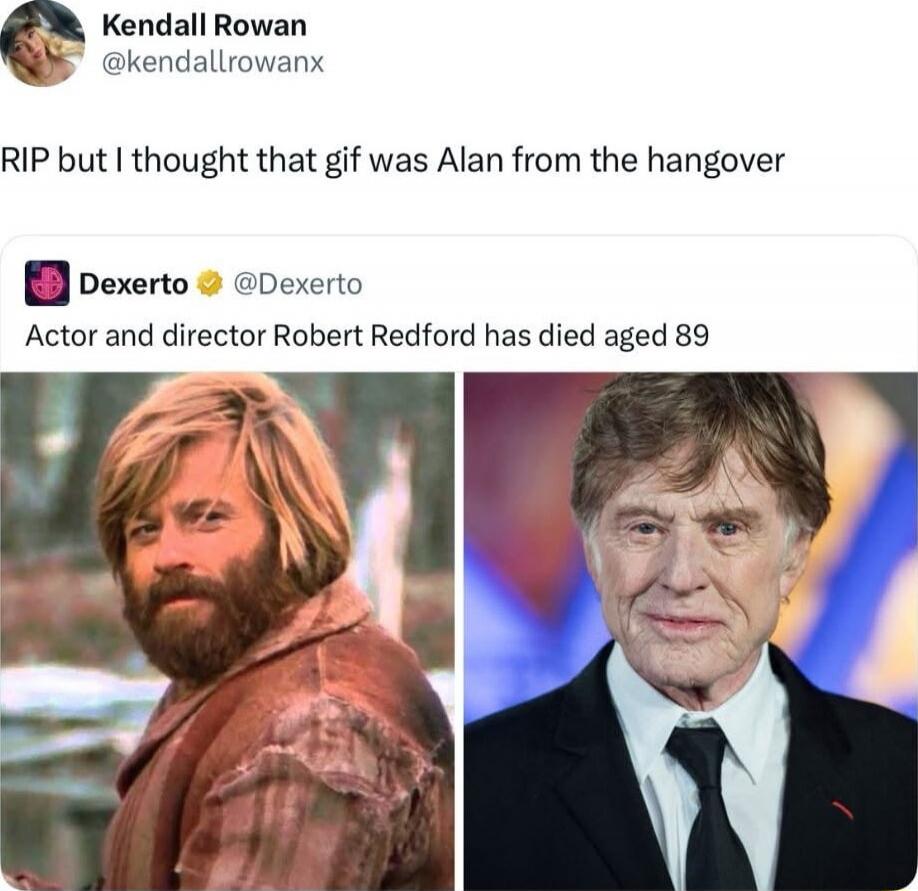This screenshot has height=891, width=918.
Task: Open the right photo of man in suit
Action: [691, 631]
